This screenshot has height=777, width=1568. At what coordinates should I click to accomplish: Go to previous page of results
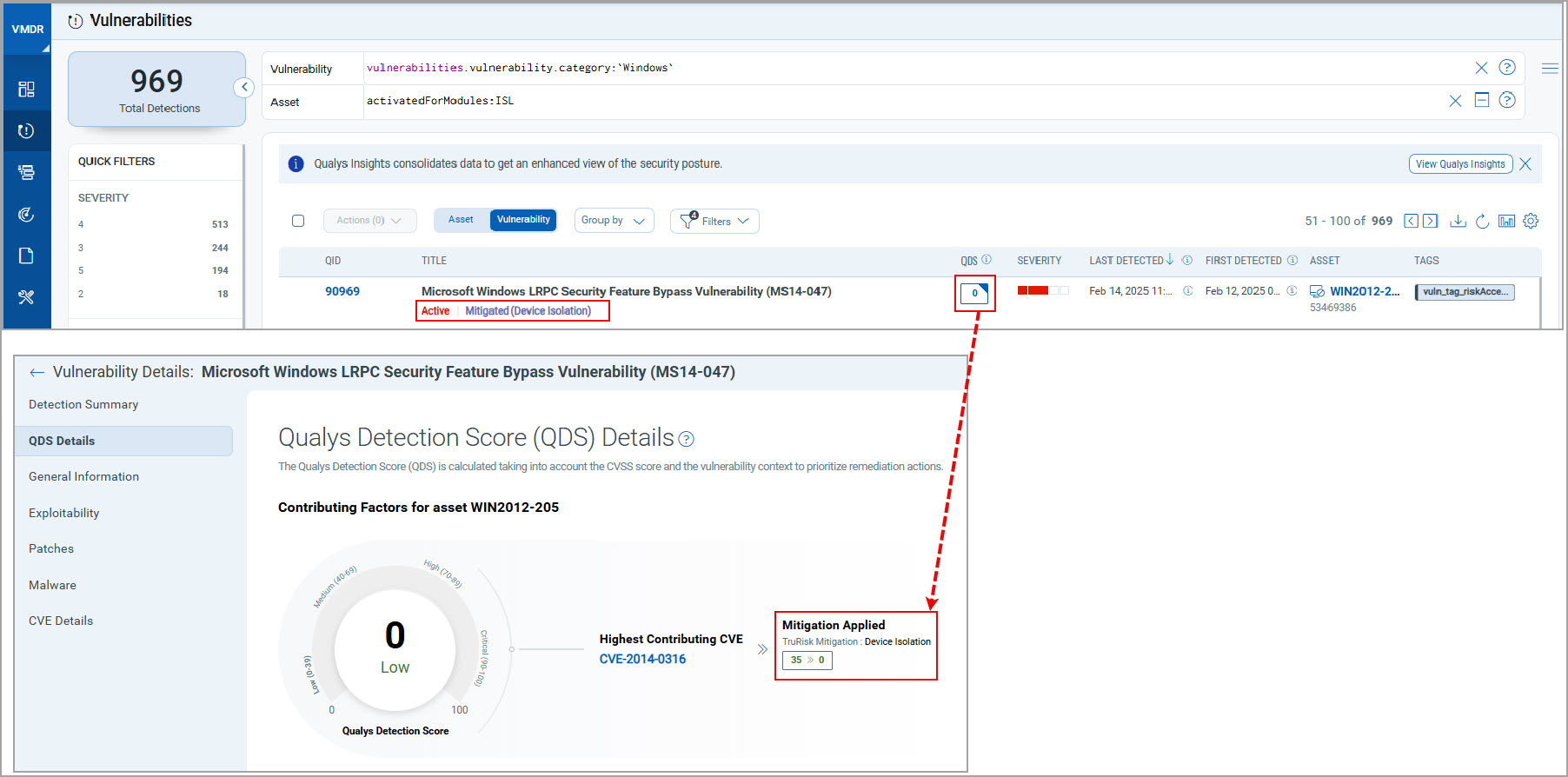[x=1412, y=221]
